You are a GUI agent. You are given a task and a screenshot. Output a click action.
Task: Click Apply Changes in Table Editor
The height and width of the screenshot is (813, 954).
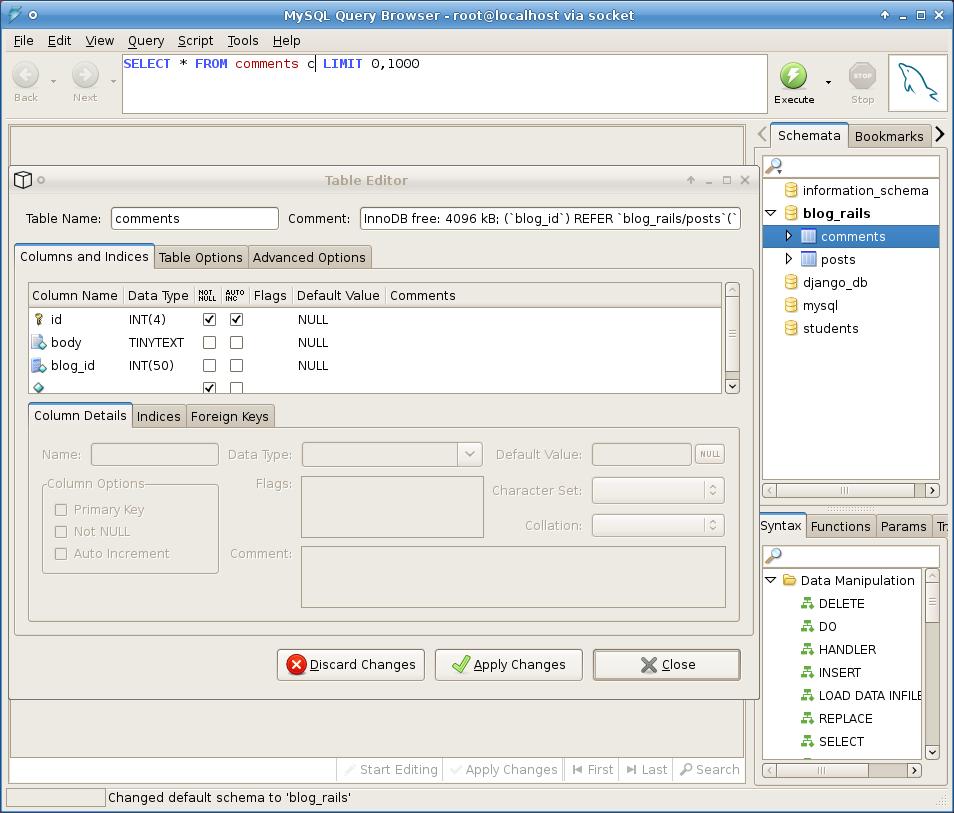(509, 665)
